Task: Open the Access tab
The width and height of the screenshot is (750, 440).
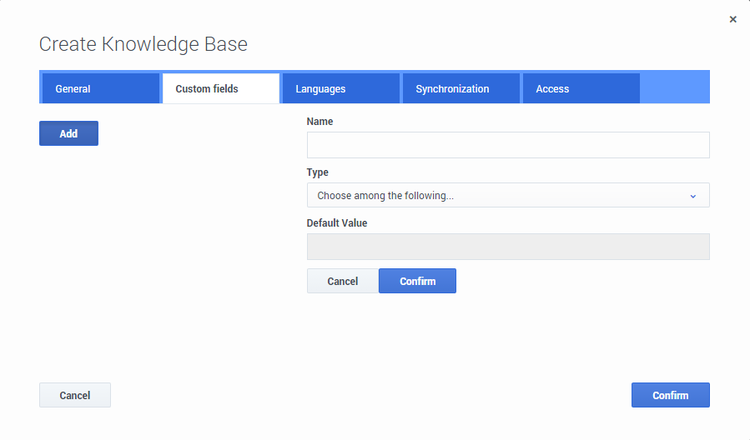Action: tap(581, 88)
